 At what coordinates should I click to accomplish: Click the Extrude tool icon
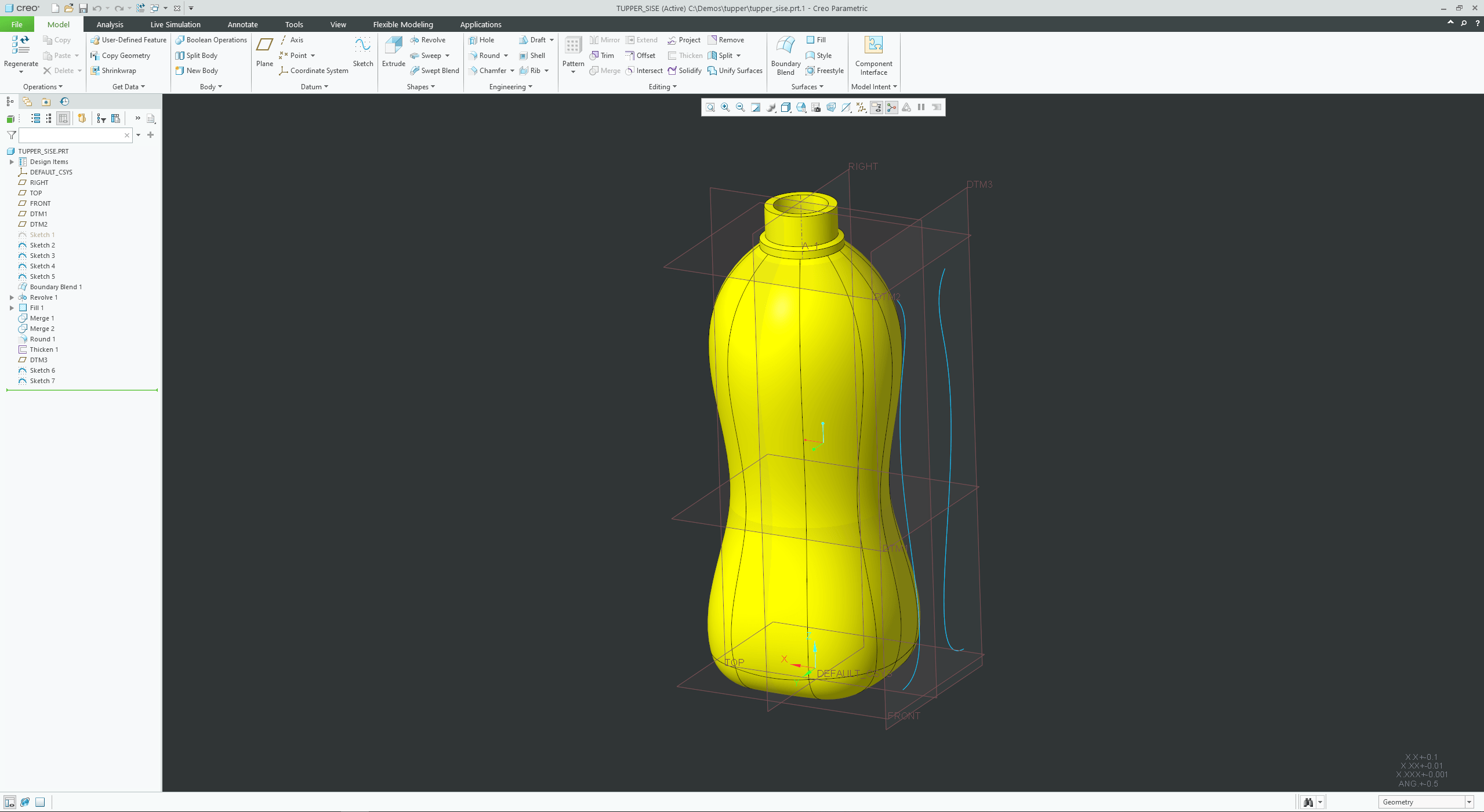click(393, 46)
